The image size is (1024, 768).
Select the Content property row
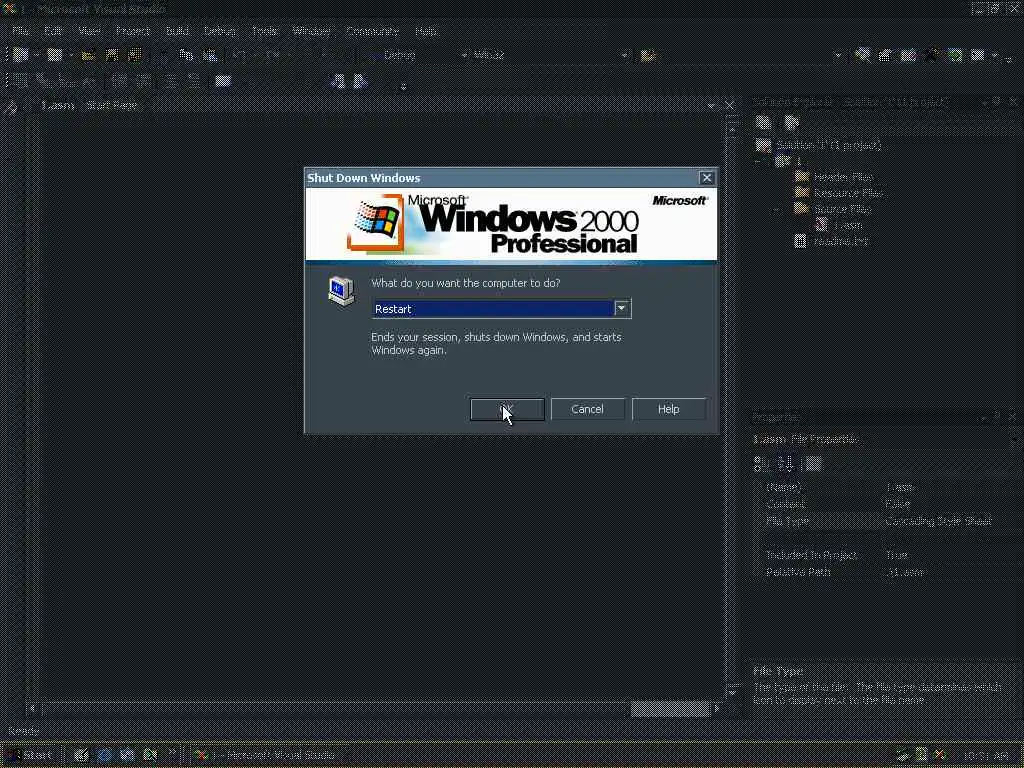tap(888, 504)
